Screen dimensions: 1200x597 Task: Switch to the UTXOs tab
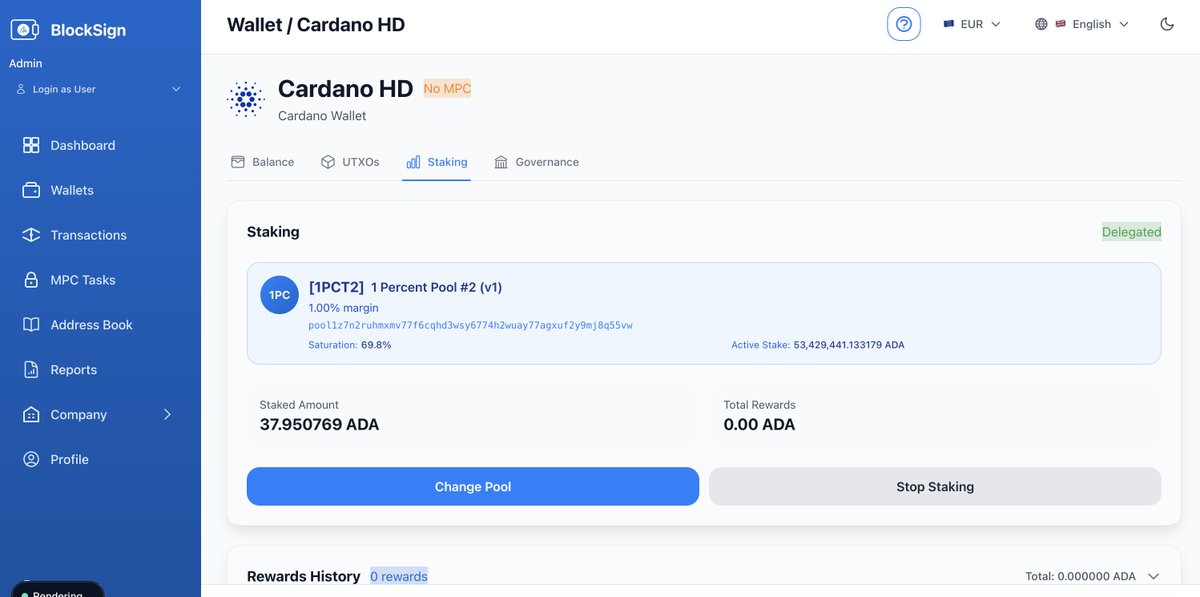point(350,162)
